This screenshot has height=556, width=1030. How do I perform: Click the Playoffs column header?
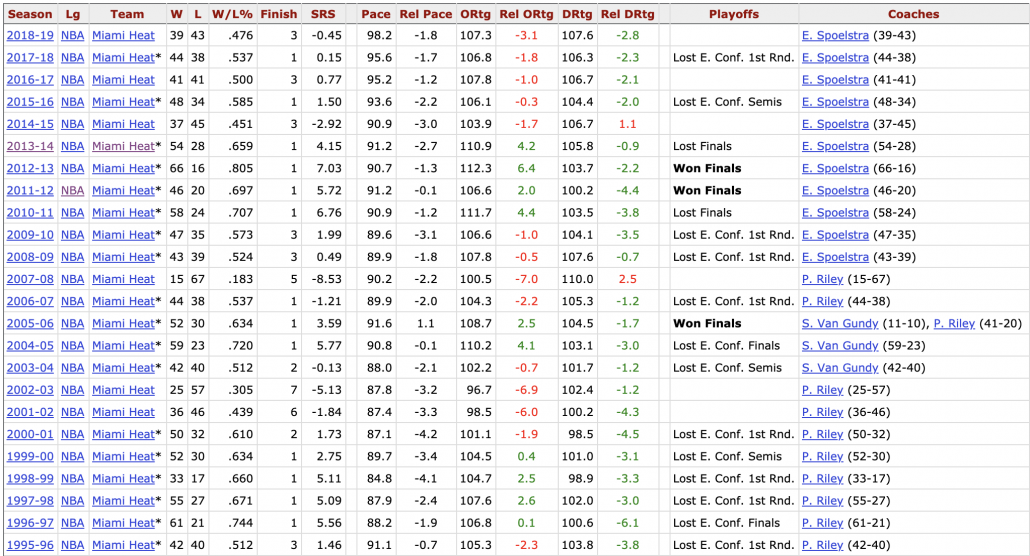pos(733,14)
